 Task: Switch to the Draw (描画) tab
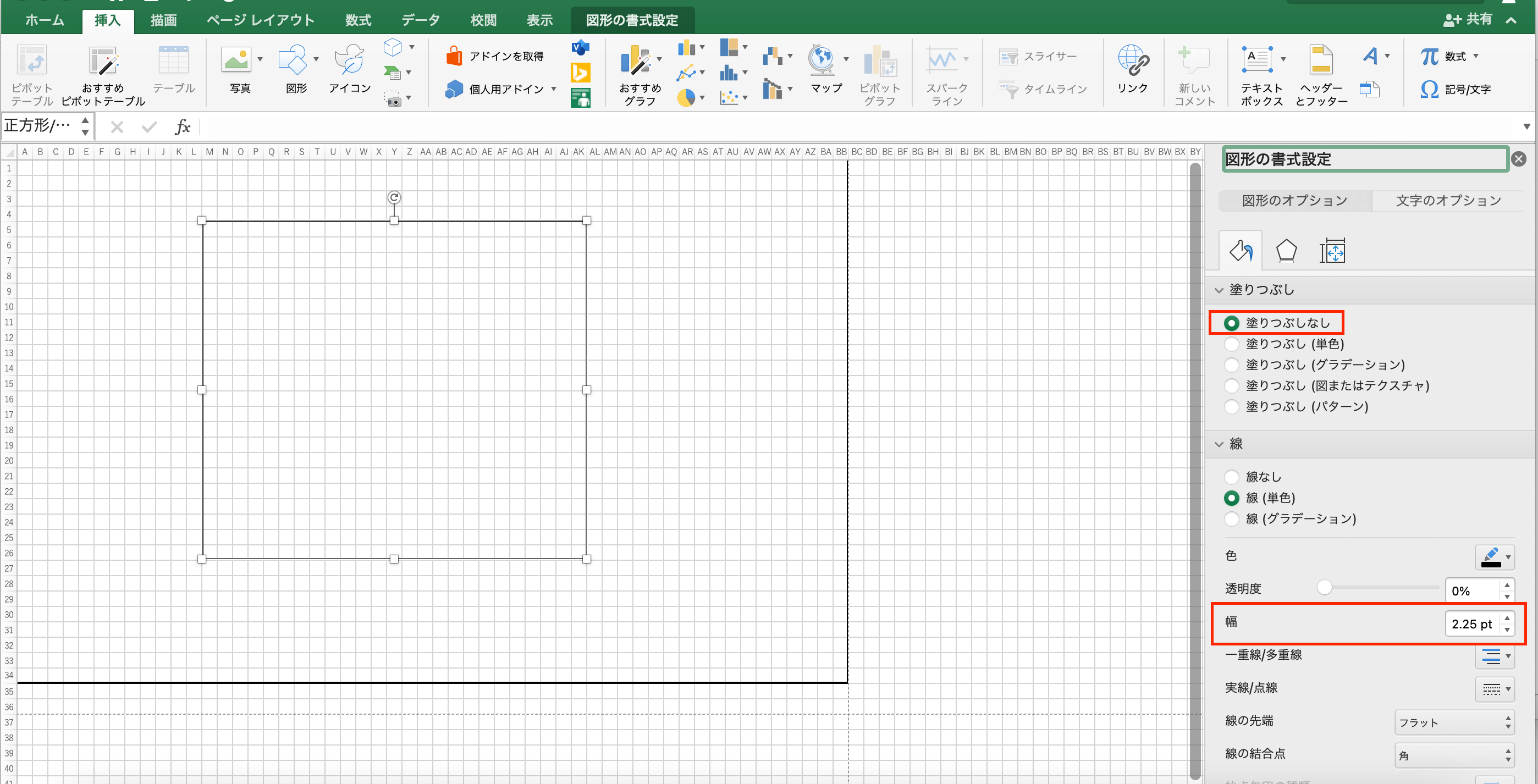click(164, 20)
